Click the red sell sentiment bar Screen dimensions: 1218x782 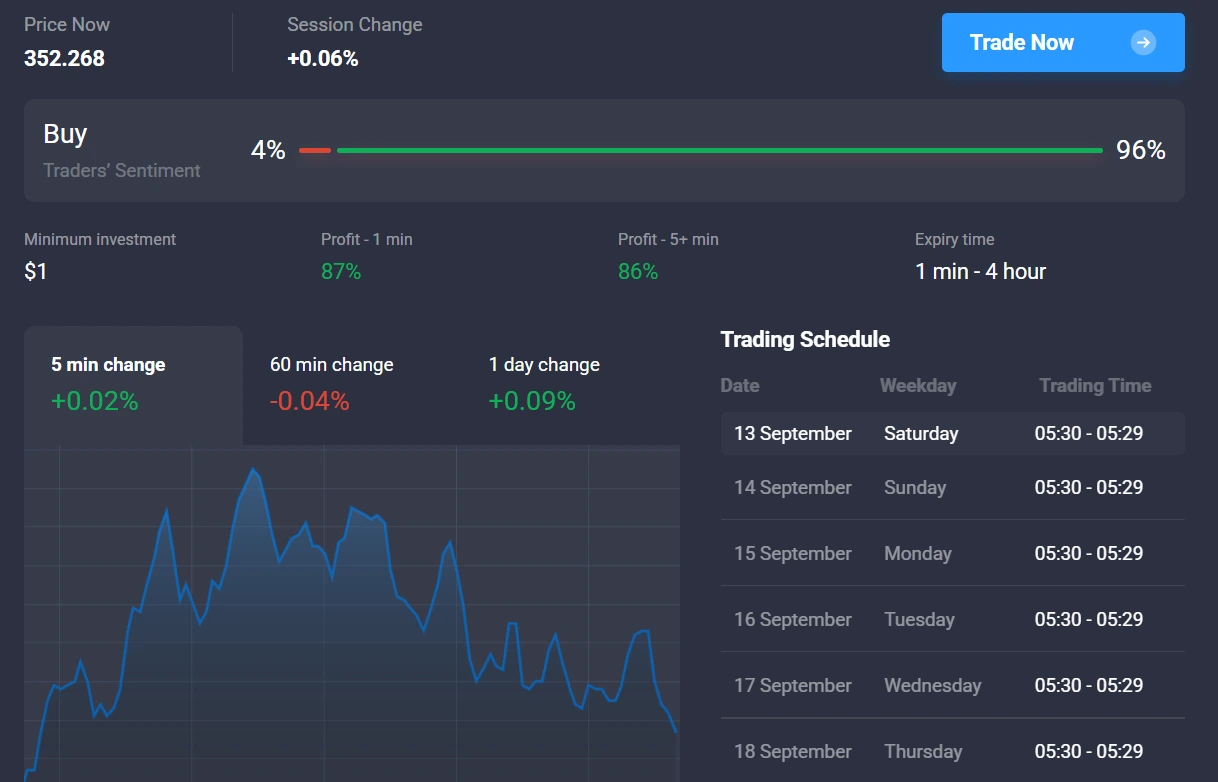(315, 150)
